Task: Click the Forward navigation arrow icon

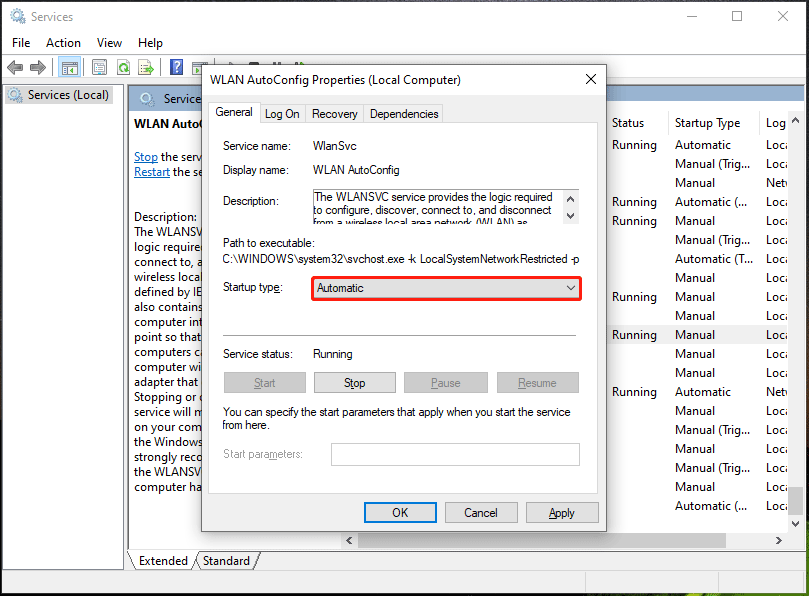Action: 38,67
